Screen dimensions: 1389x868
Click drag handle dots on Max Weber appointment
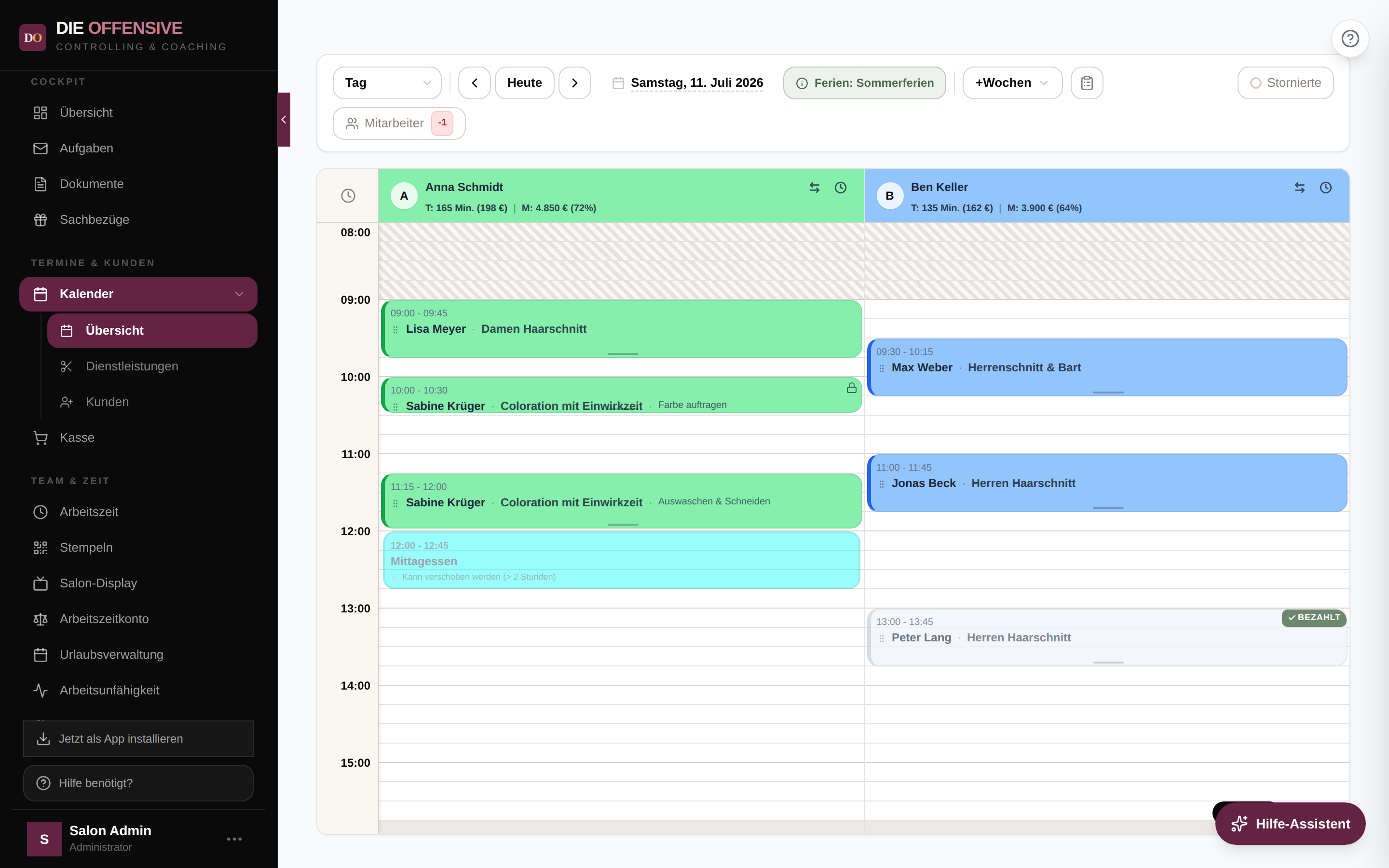click(882, 368)
